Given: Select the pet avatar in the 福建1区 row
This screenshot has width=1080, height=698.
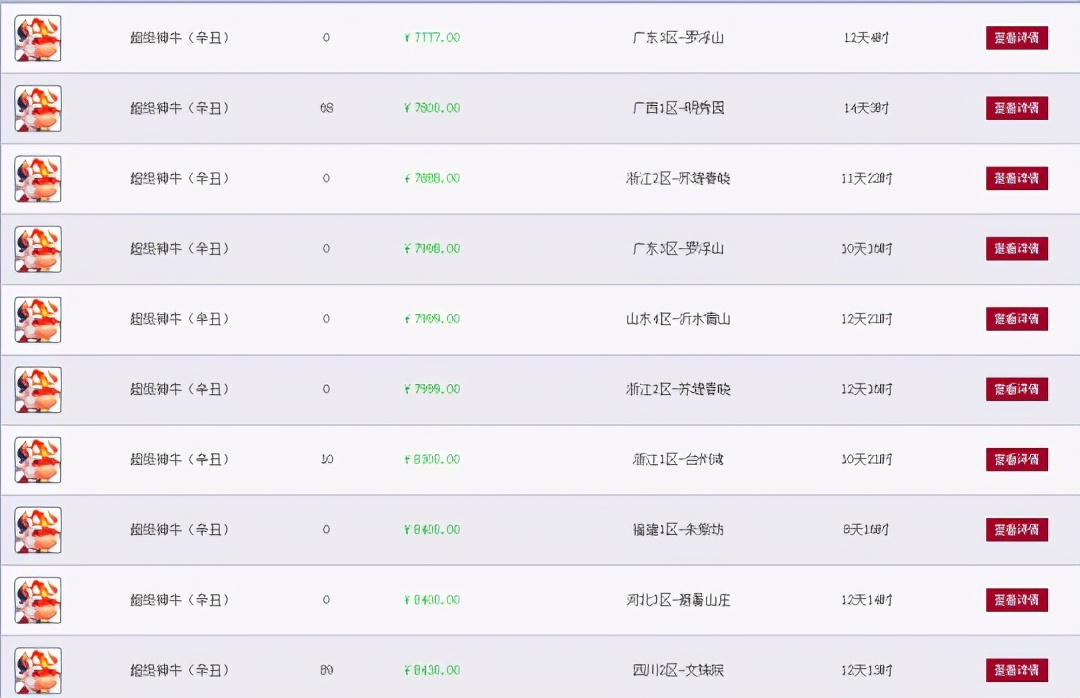Looking at the screenshot, I should [x=38, y=530].
